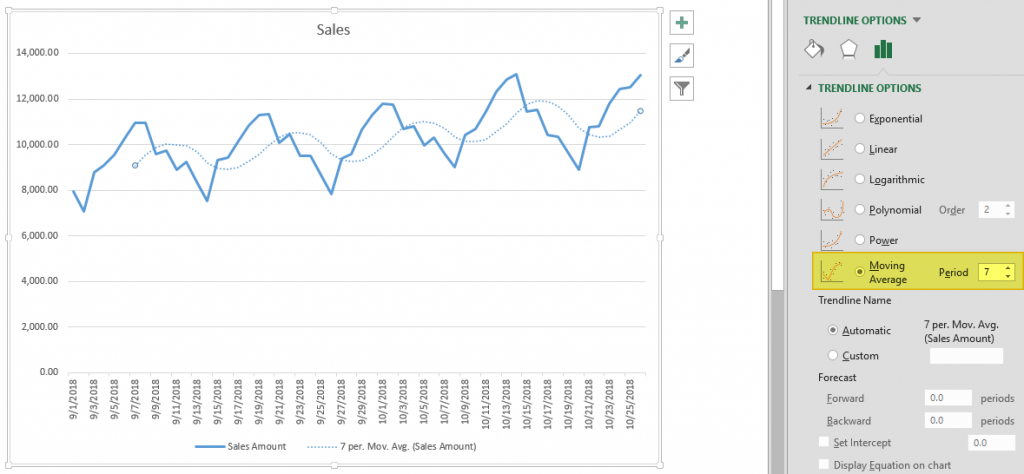
Task: Select the 7 per. Mov. Avg. legend entry
Action: pos(391,447)
